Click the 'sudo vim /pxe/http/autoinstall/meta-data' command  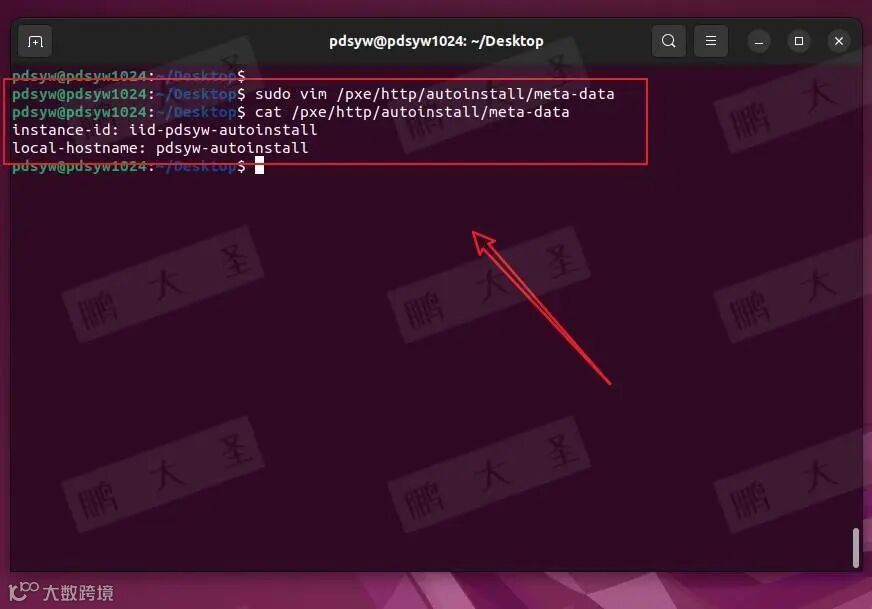(x=435, y=94)
